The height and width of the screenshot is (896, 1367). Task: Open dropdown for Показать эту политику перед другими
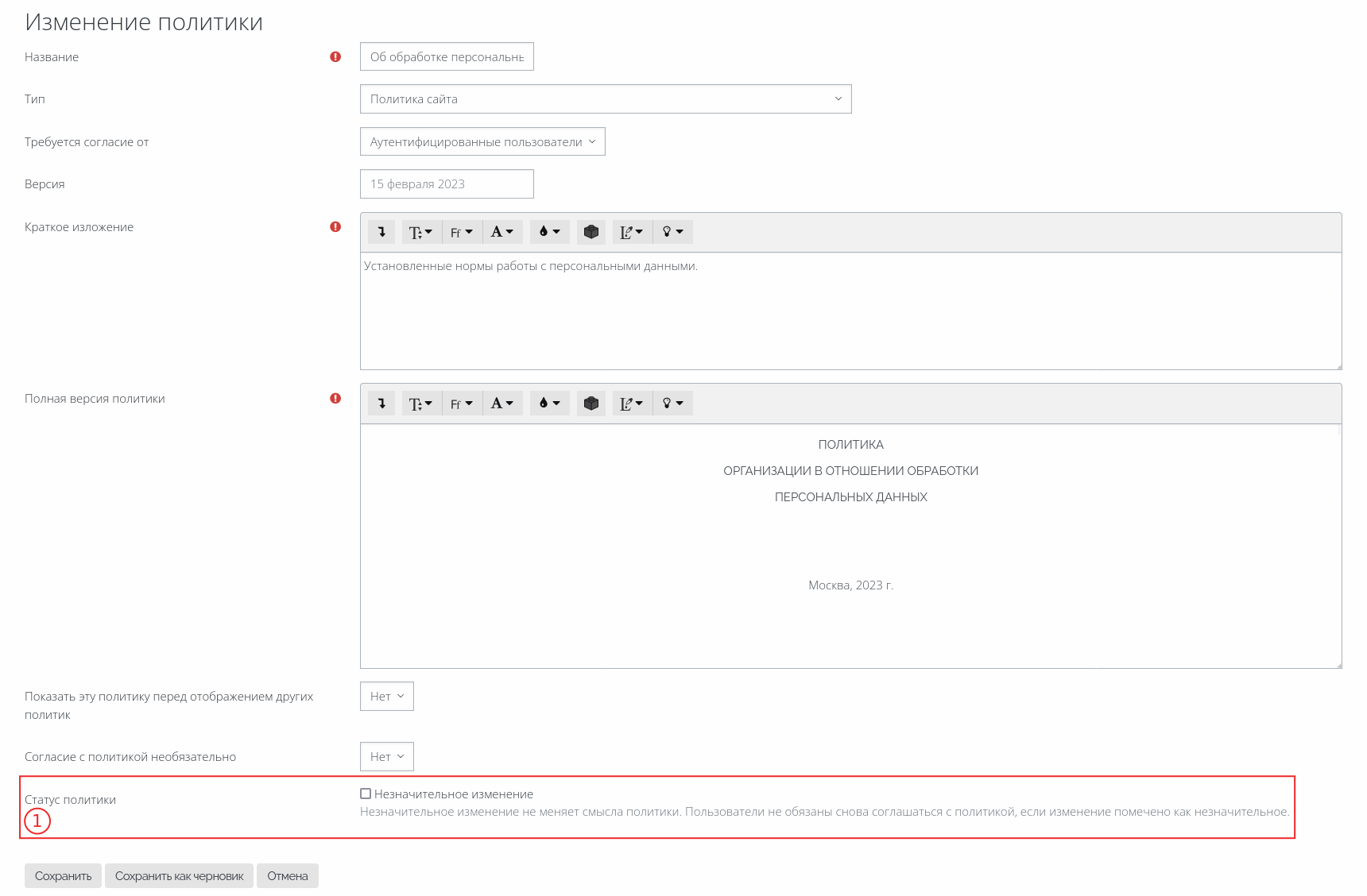point(387,697)
